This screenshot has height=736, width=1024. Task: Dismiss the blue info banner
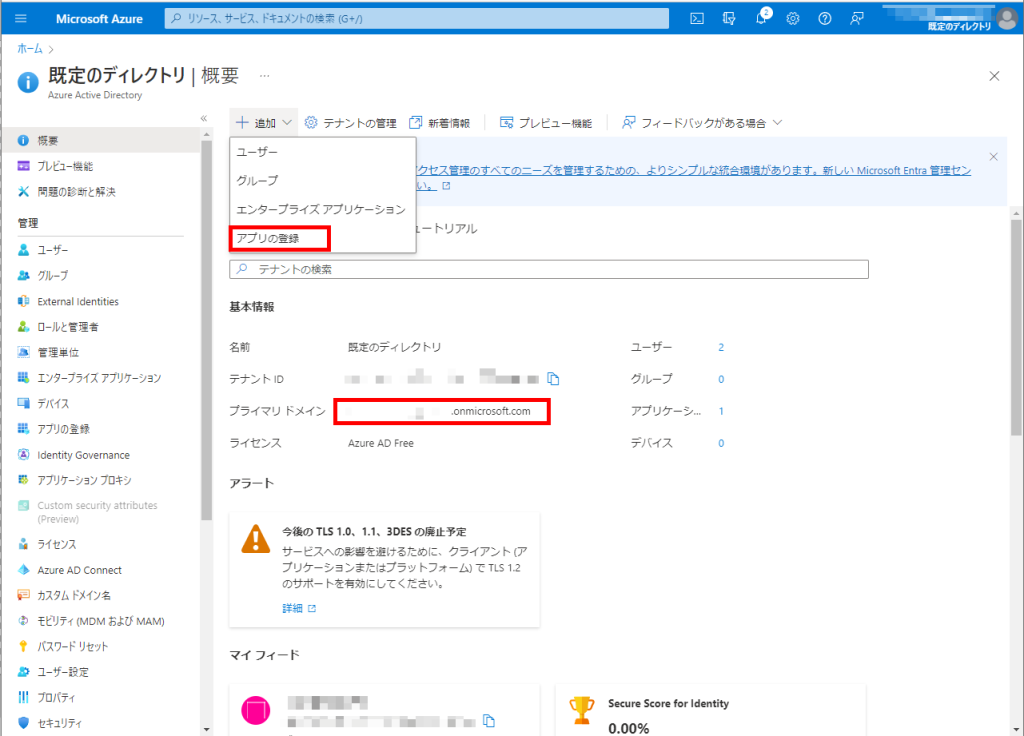click(993, 157)
